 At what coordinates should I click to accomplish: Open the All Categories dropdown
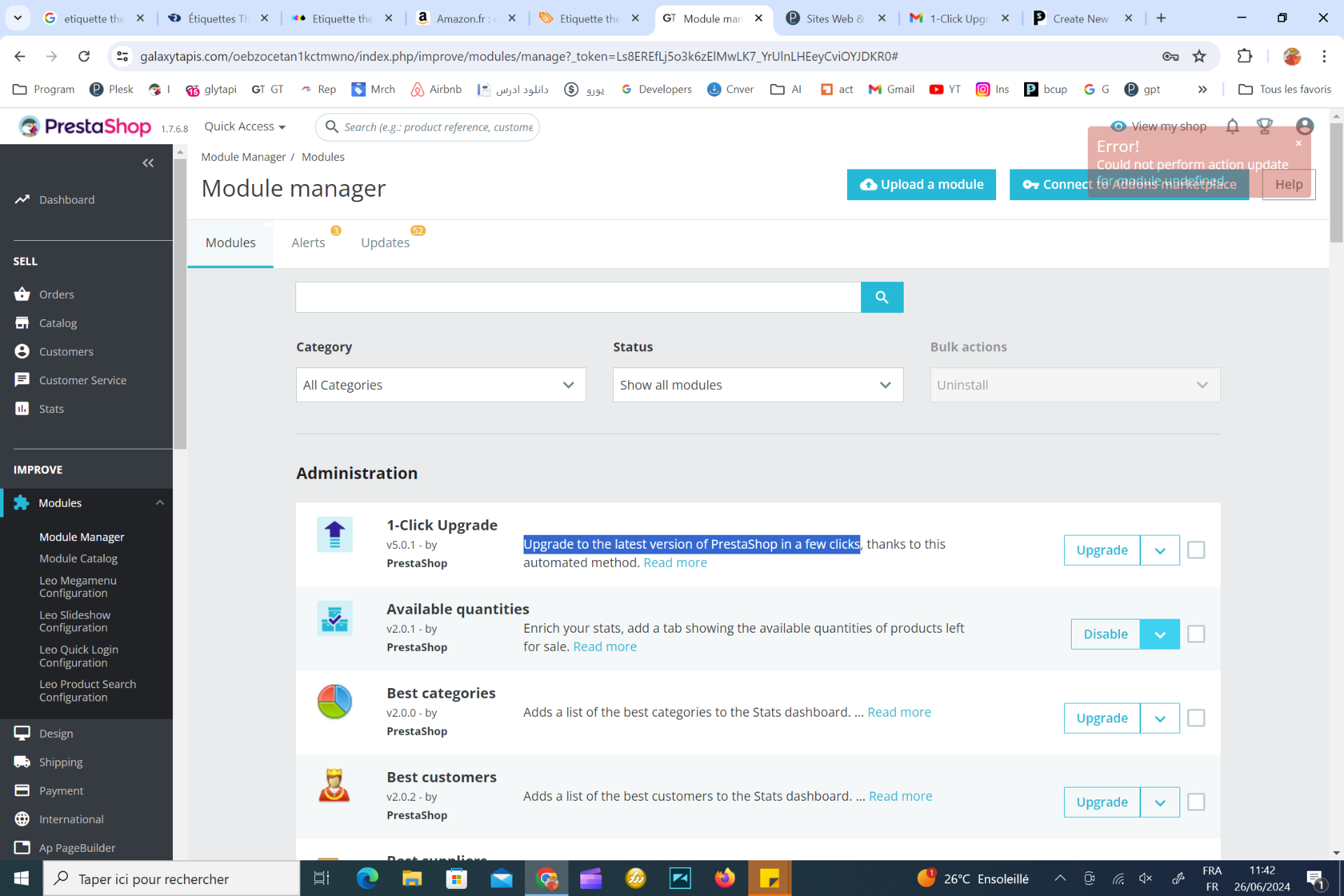point(440,385)
